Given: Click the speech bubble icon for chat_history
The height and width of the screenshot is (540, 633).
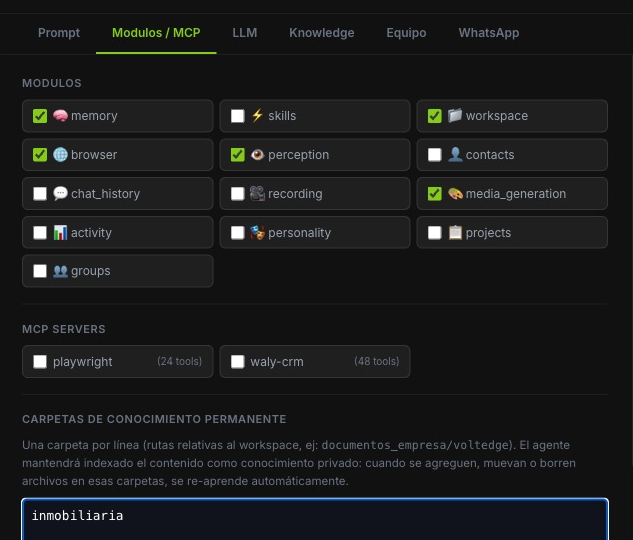Looking at the screenshot, I should (60, 193).
